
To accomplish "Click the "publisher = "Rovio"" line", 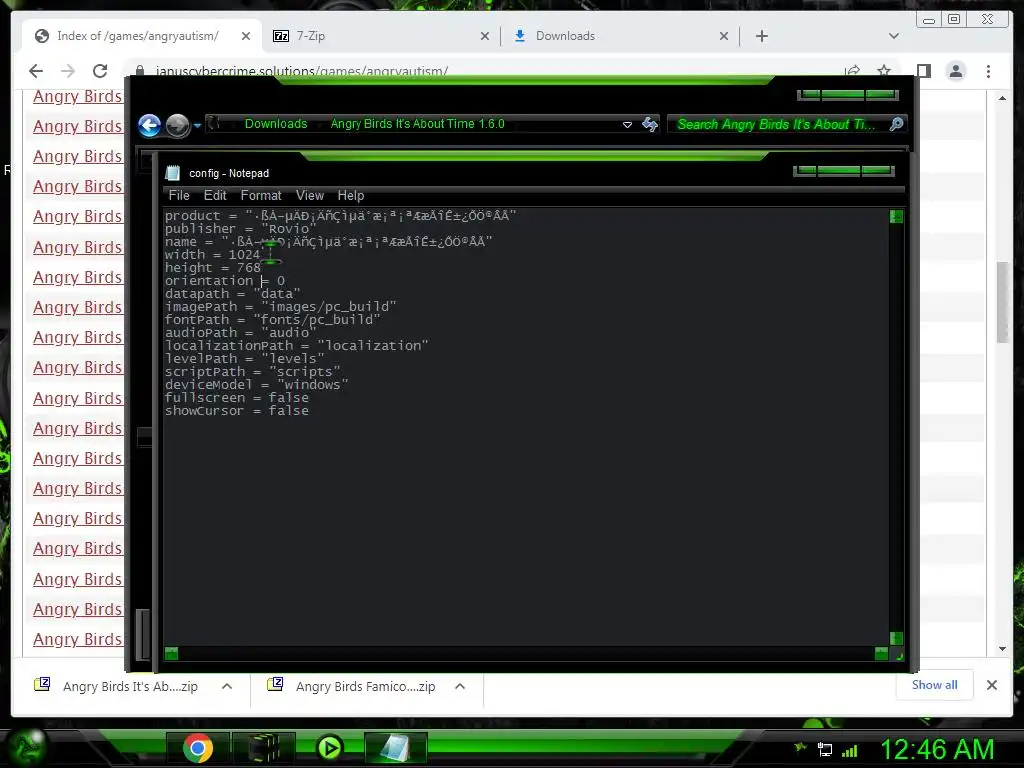I will tap(240, 229).
